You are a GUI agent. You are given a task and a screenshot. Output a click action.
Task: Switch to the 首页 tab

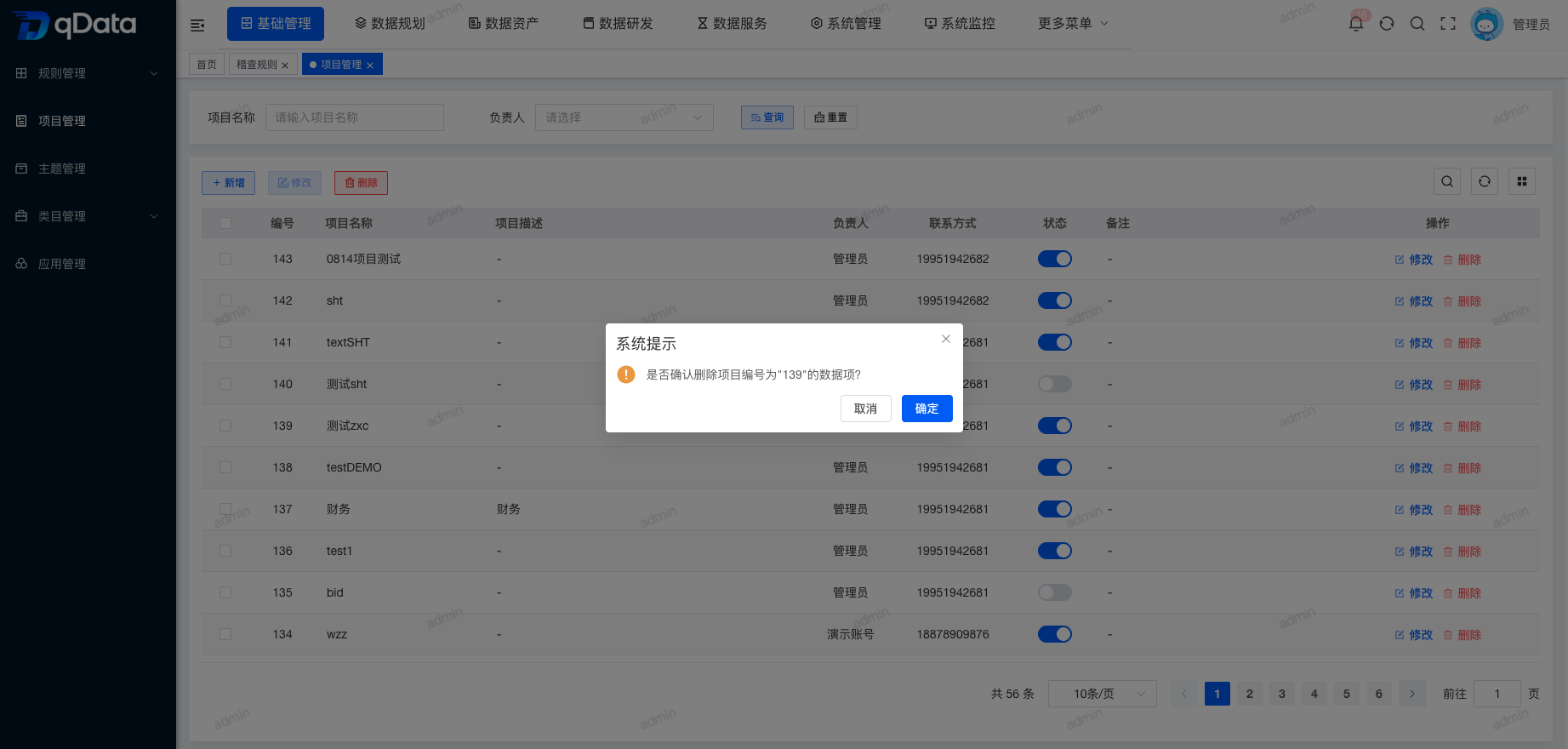pos(207,65)
